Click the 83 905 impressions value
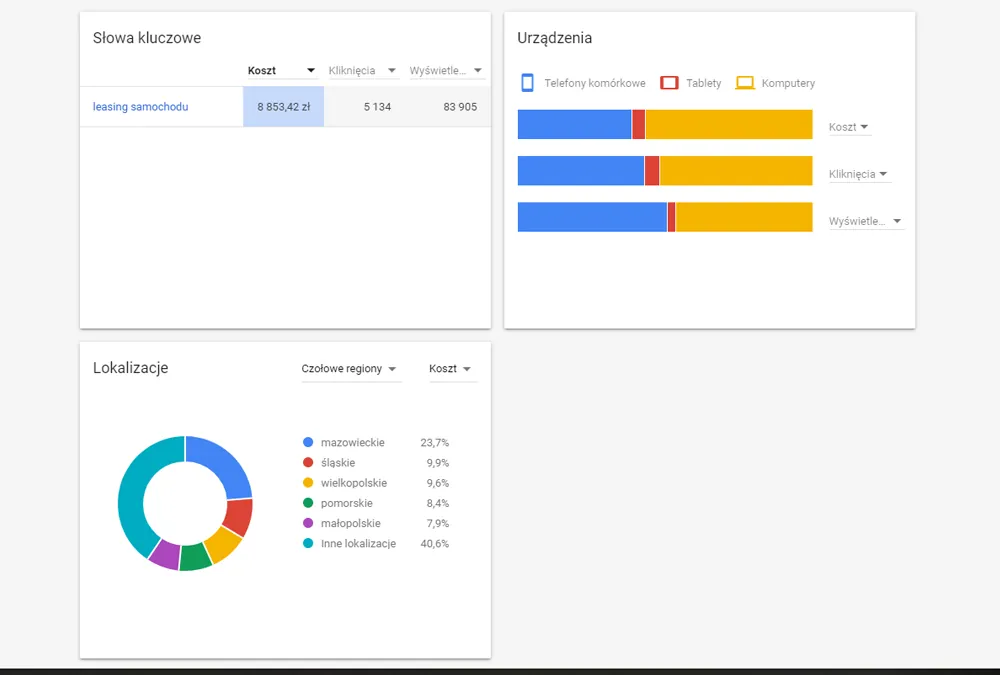Screen dimensions: 1000x675 coord(460,107)
